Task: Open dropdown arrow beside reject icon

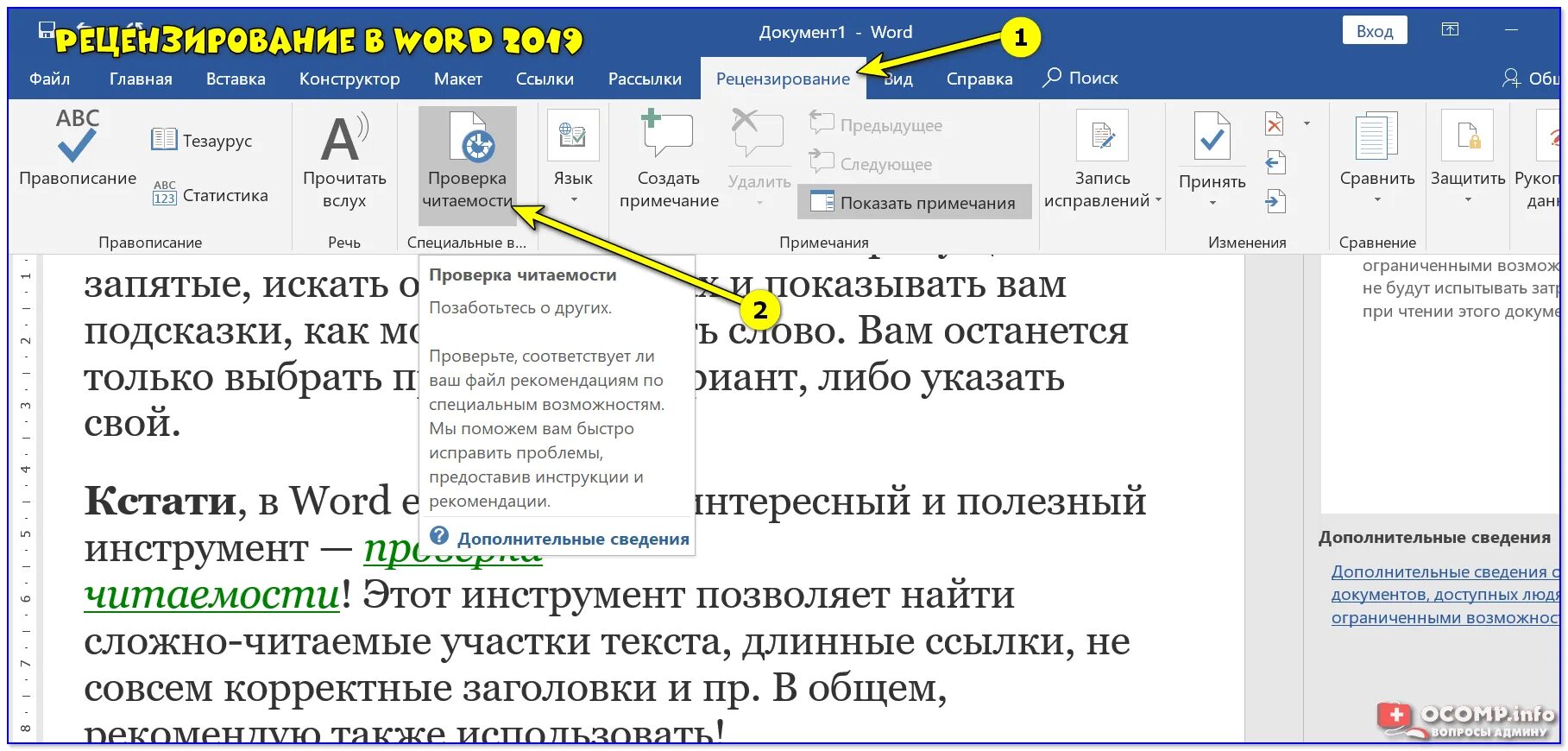Action: [x=1307, y=124]
